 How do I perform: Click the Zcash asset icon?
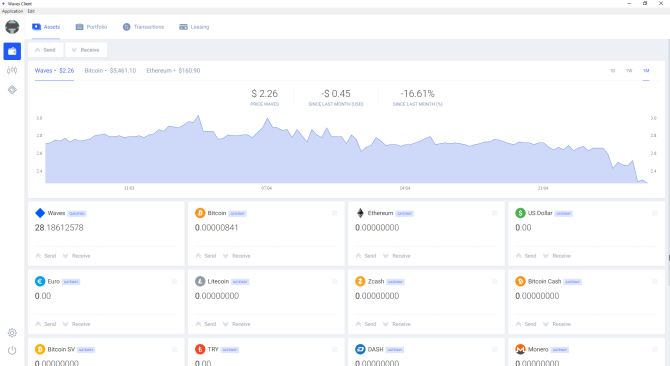click(x=360, y=281)
